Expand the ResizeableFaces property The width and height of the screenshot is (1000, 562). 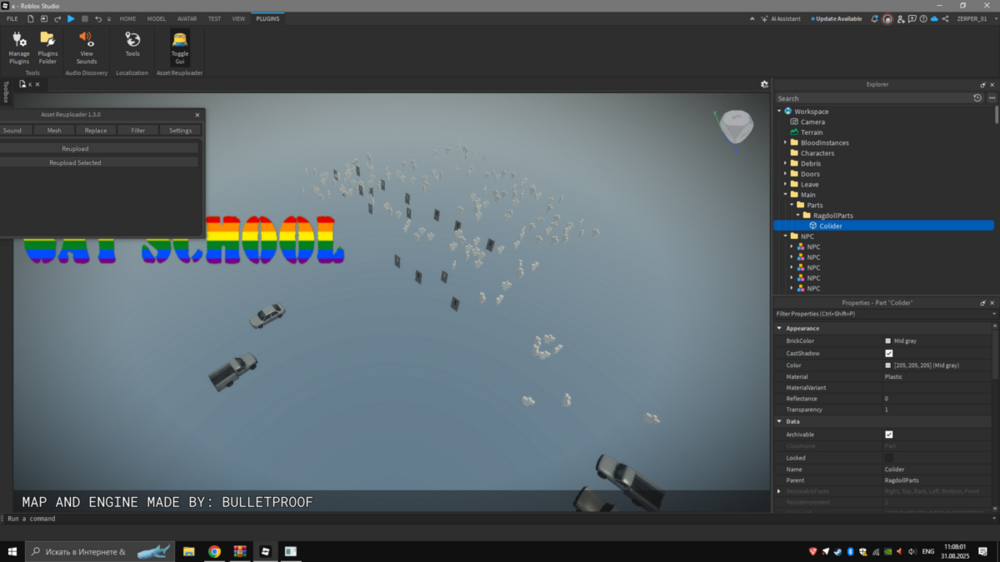[x=779, y=492]
